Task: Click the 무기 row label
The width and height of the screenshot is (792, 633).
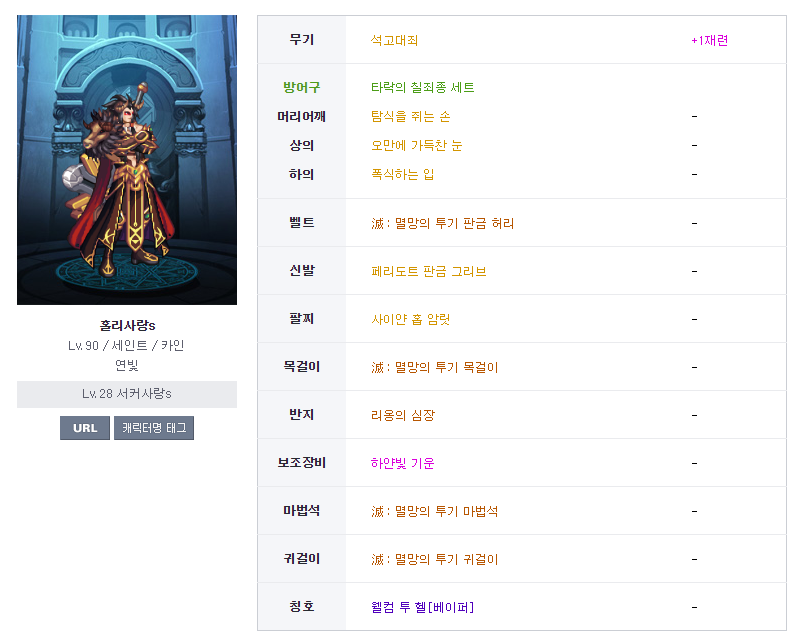Action: pyautogui.click(x=302, y=39)
